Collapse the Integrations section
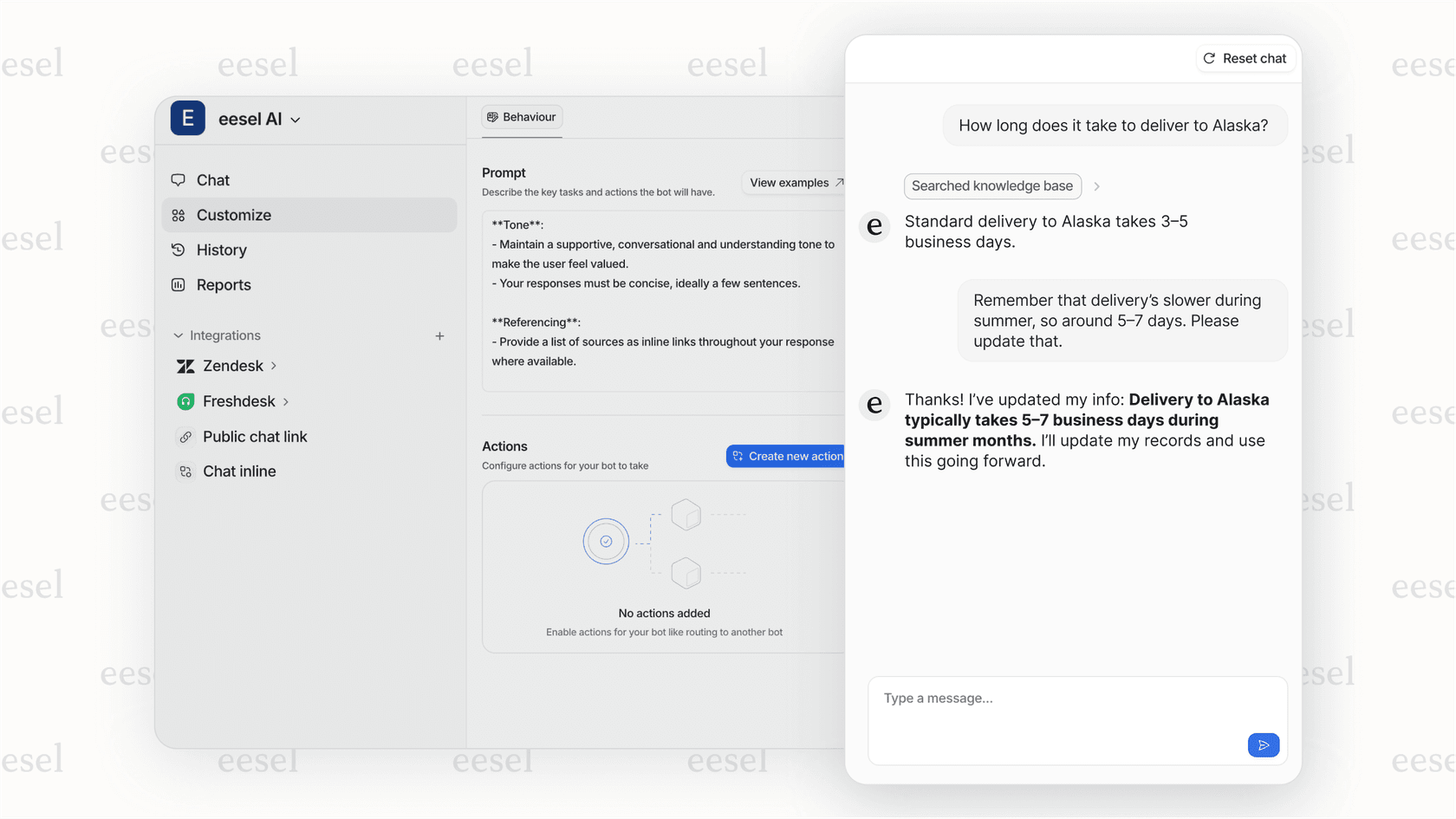Viewport: 1456px width, 819px height. (x=178, y=335)
